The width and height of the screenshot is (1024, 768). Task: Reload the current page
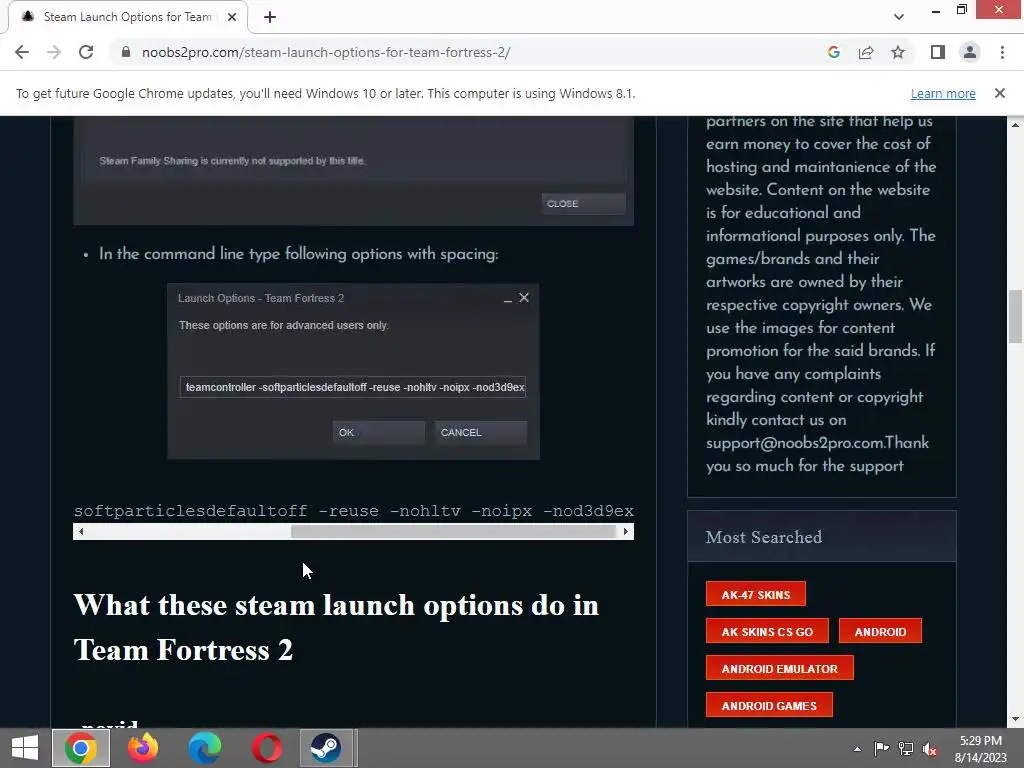click(86, 52)
